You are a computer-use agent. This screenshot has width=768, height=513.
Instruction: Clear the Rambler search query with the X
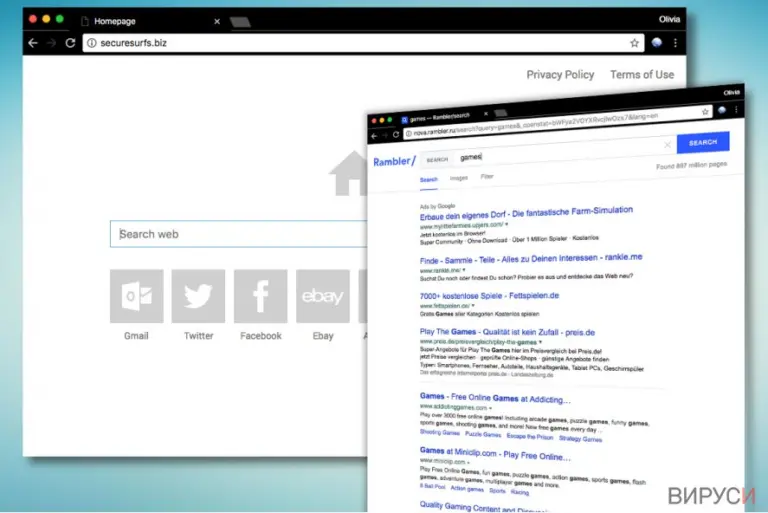667,145
